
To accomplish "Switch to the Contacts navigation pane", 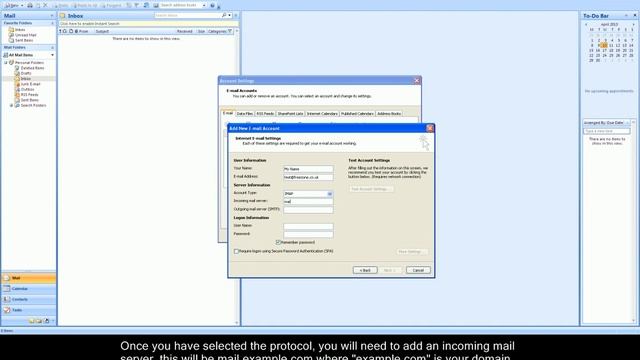I will [x=29, y=299].
